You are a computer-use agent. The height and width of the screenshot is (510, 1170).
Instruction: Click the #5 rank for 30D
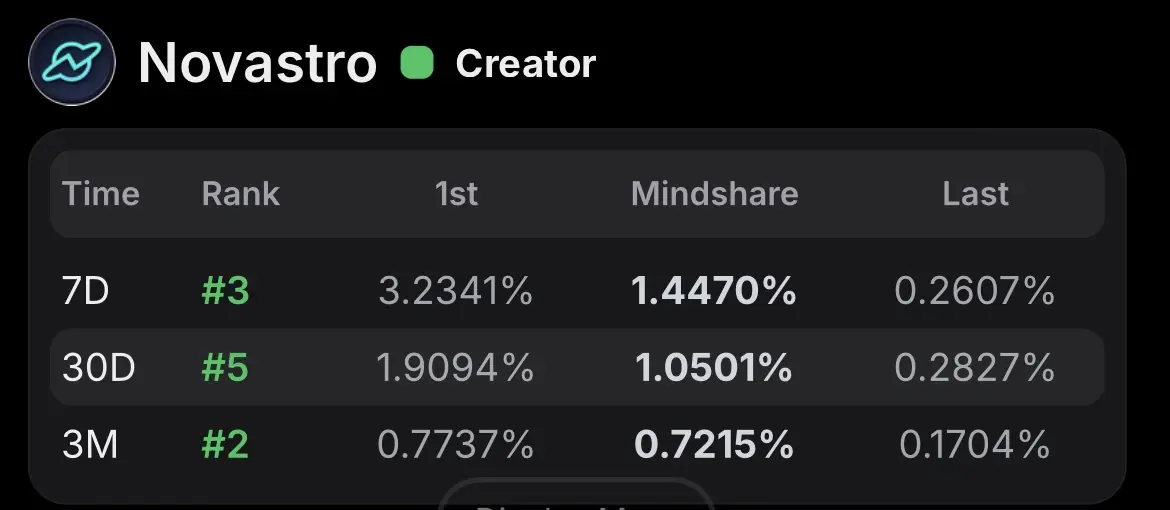point(225,367)
